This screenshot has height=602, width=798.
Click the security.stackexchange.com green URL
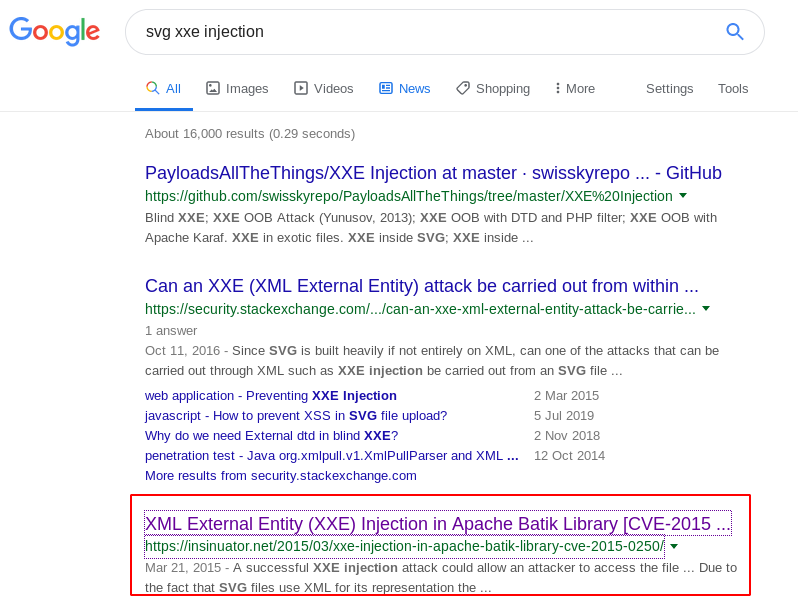point(420,309)
